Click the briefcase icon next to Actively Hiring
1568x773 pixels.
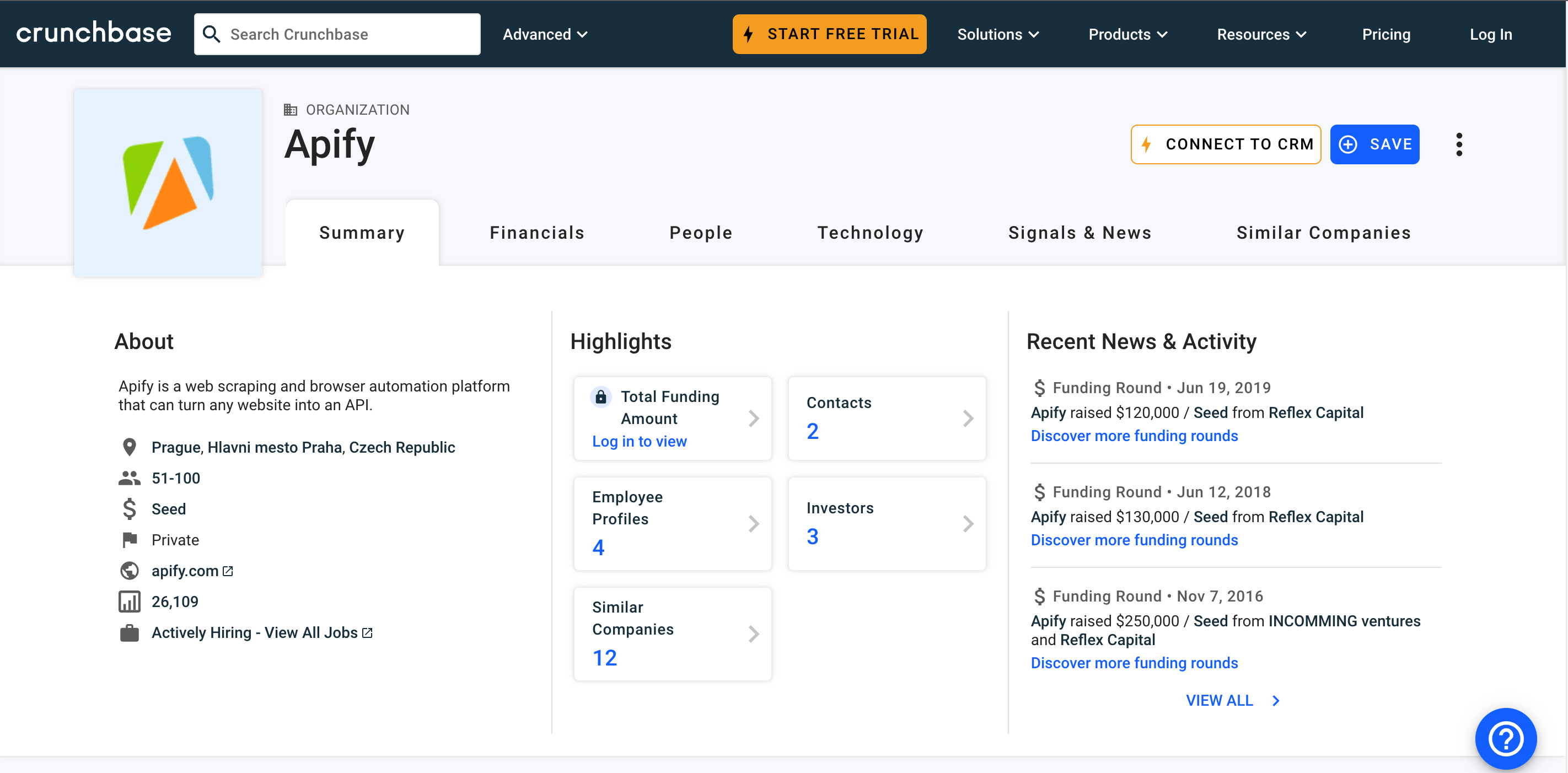click(x=129, y=632)
